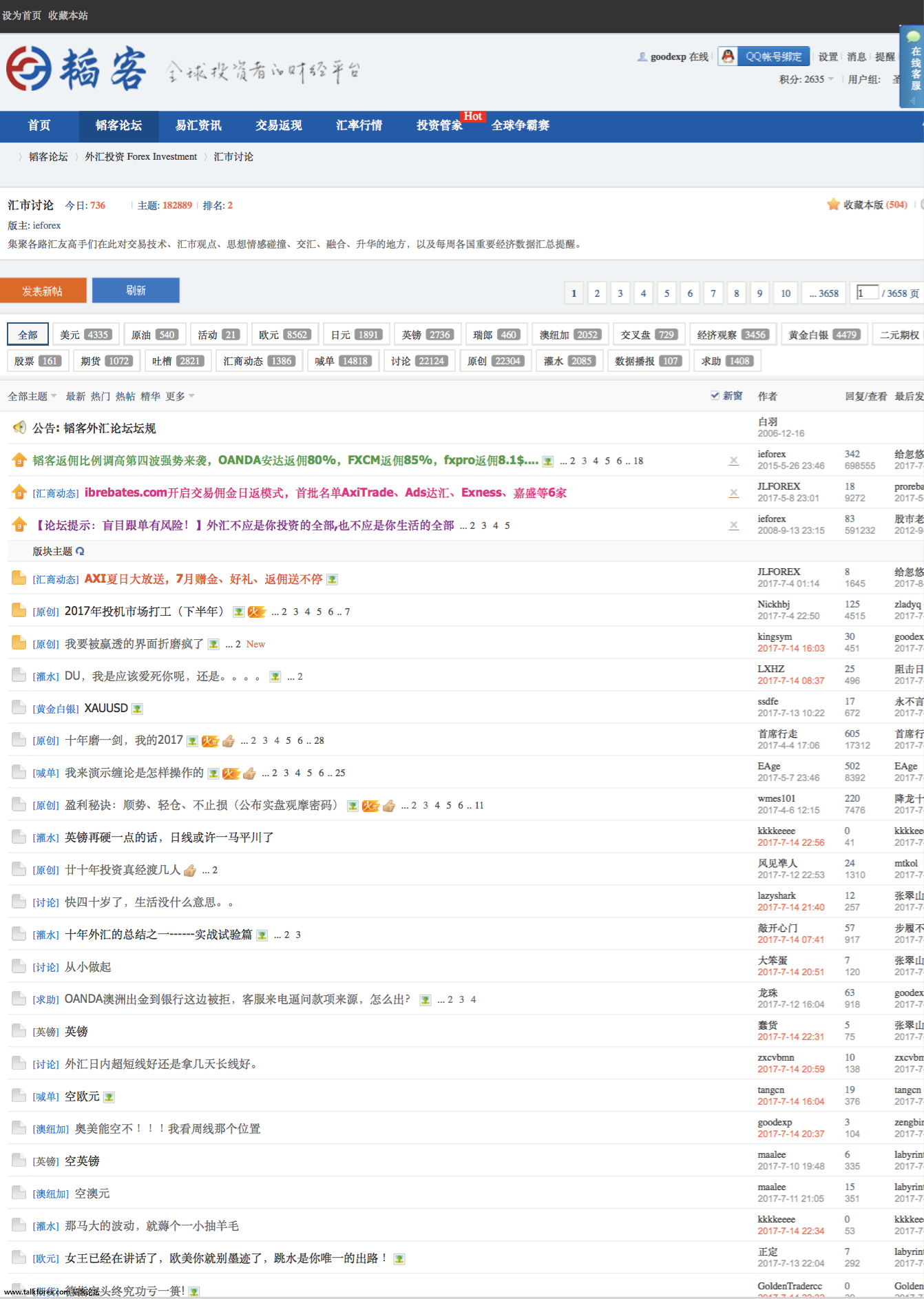Click the hot flame icon on 十年磨一剑 thread
This screenshot has height=1299, width=924.
[x=210, y=741]
